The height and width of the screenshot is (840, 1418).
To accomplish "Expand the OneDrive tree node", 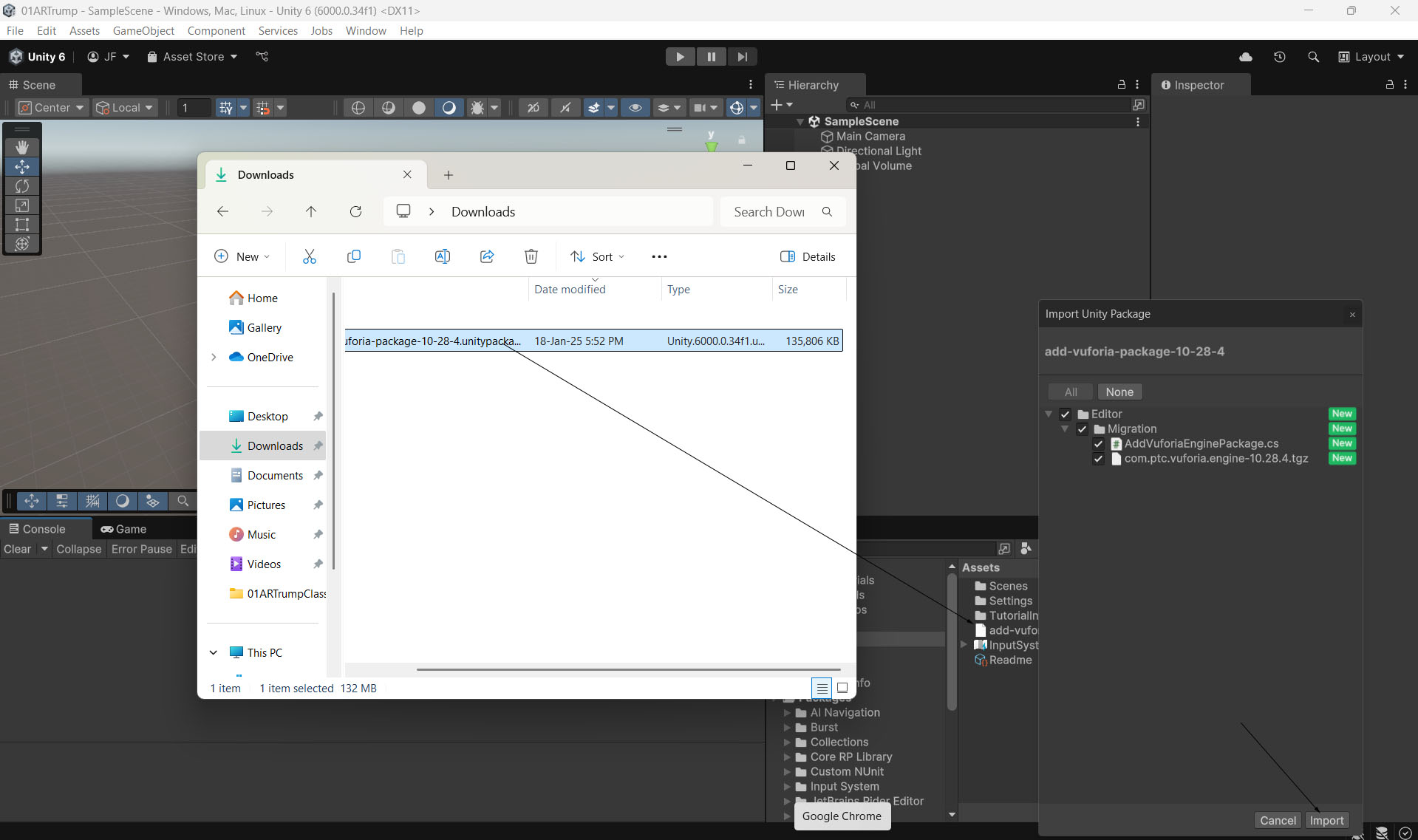I will click(214, 358).
